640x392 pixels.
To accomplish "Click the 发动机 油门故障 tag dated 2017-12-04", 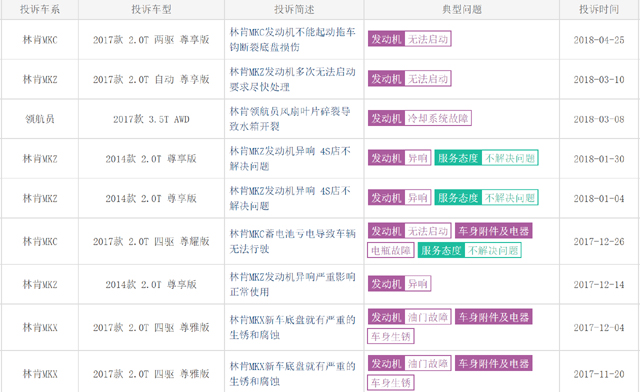I will [409, 317].
